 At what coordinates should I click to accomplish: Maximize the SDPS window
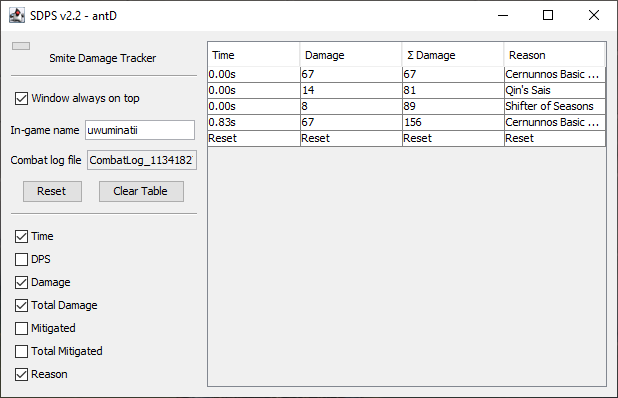pos(548,15)
